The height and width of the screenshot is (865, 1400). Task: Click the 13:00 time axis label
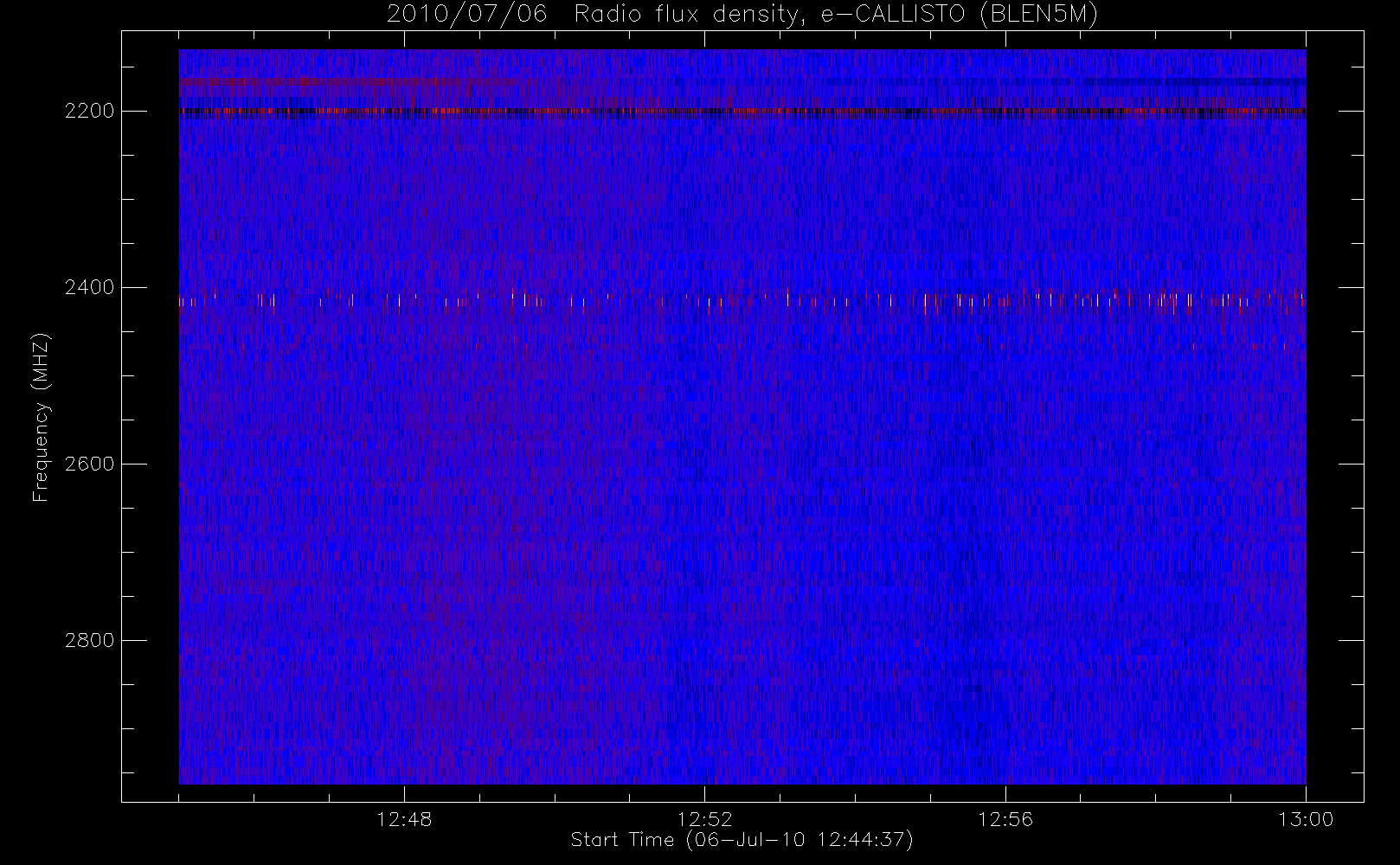1306,819
